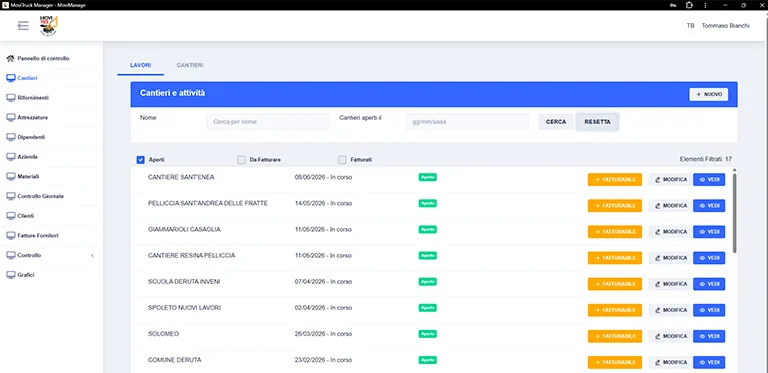This screenshot has width=768, height=373.
Task: Click the + NUOVO button
Action: pos(708,94)
